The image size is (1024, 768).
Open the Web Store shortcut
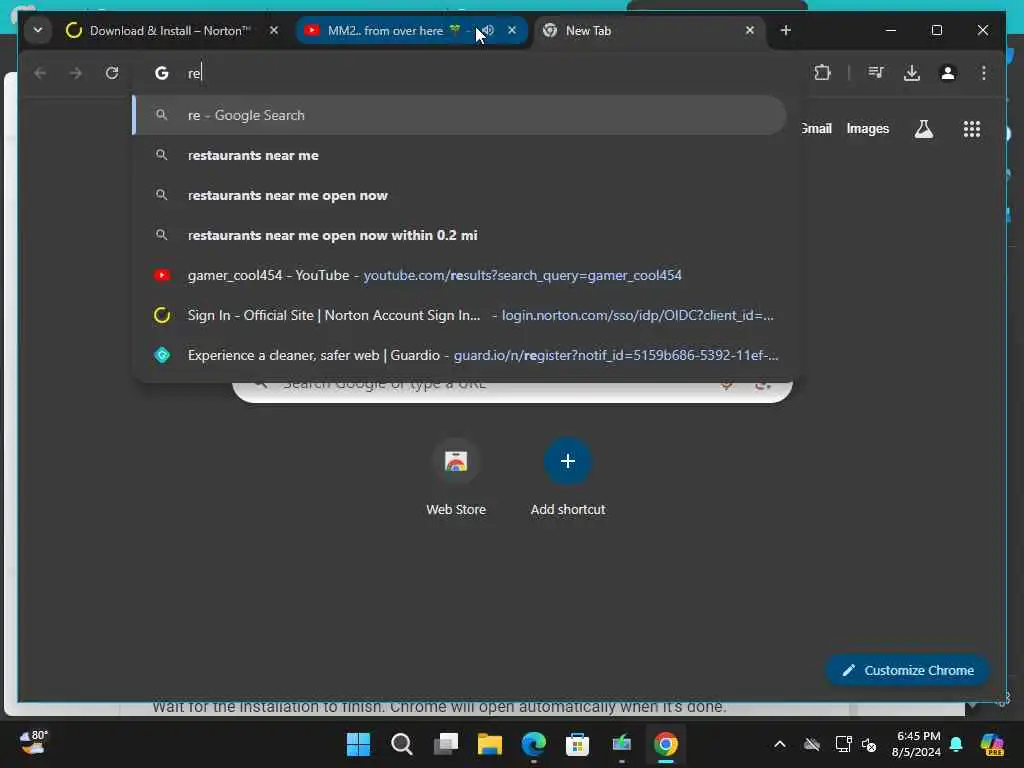coord(456,477)
